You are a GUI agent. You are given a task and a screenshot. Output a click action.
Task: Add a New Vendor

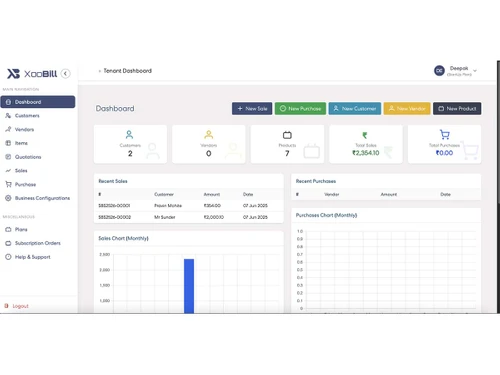(x=407, y=108)
